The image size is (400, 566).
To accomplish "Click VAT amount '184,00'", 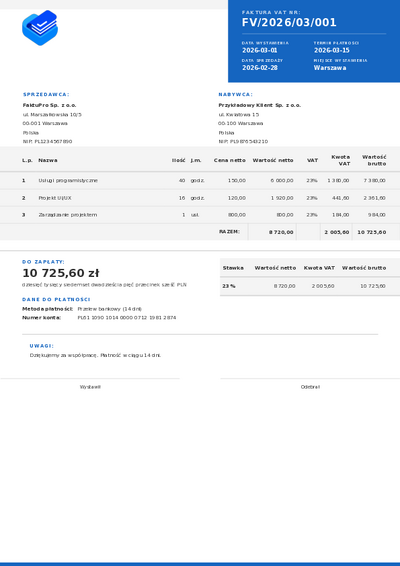I will pos(340,215).
